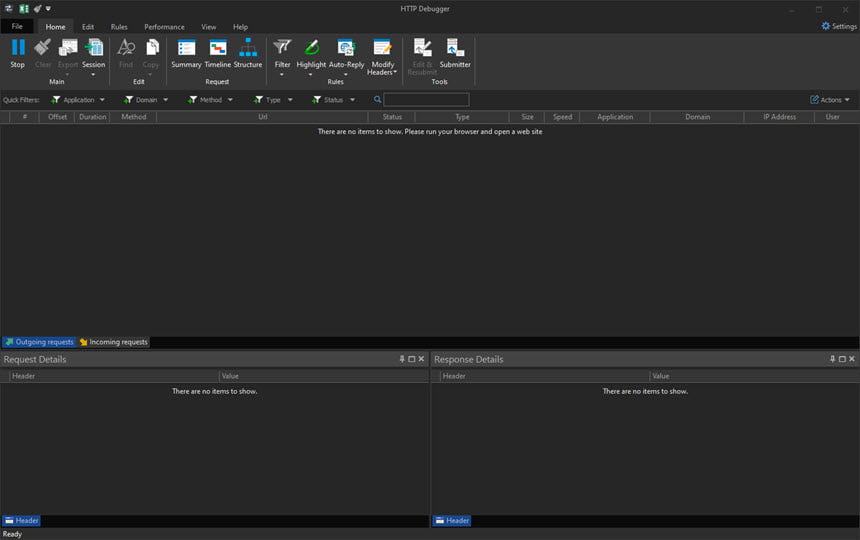Select the Outgoing requests tab

[x=39, y=342]
